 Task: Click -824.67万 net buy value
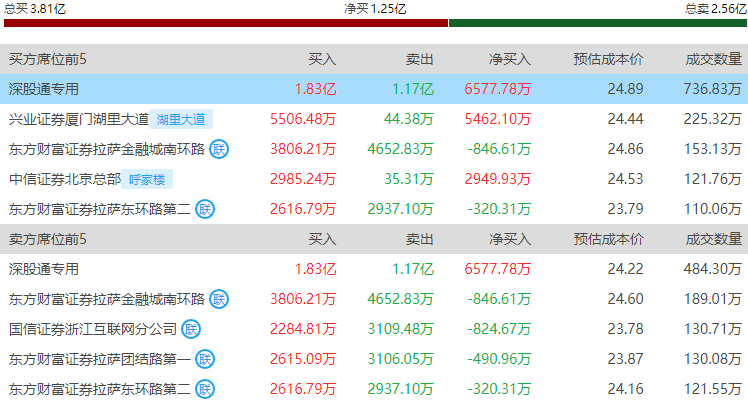point(499,329)
